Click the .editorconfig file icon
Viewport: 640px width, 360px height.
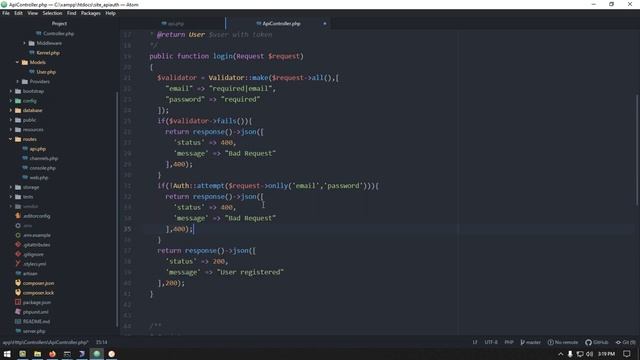pos(18,216)
